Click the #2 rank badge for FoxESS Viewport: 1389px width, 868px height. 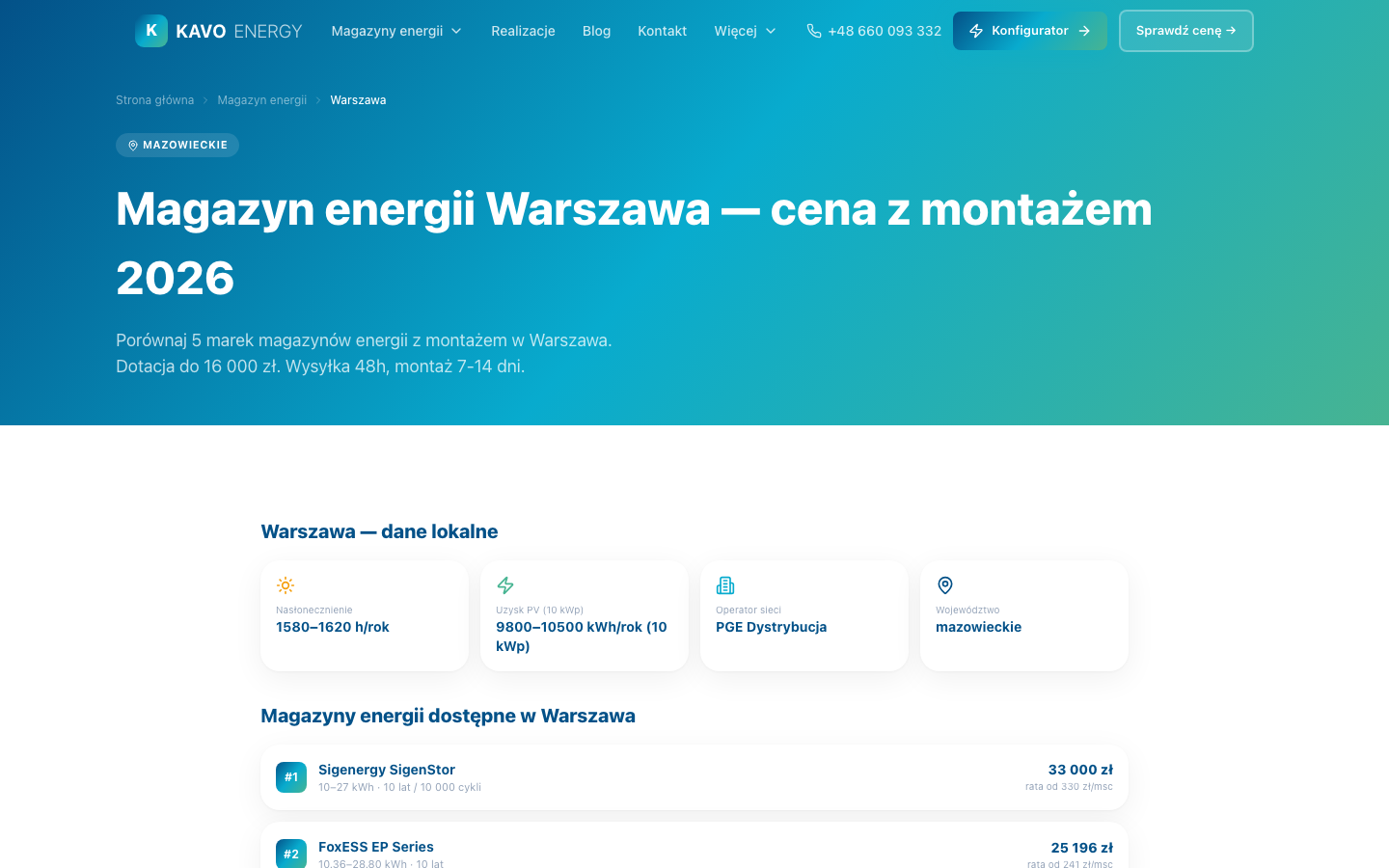(291, 854)
